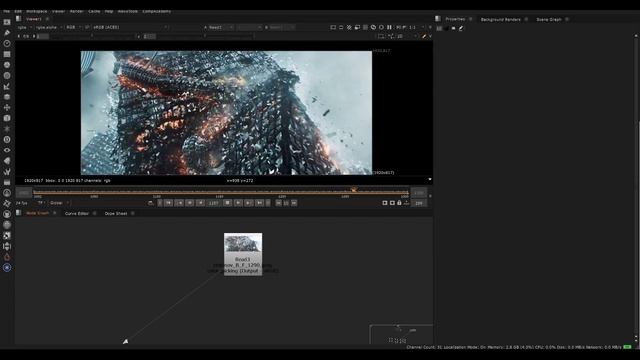Screen dimensions: 640x360
Task: Open the Edit menu
Action: pos(18,11)
